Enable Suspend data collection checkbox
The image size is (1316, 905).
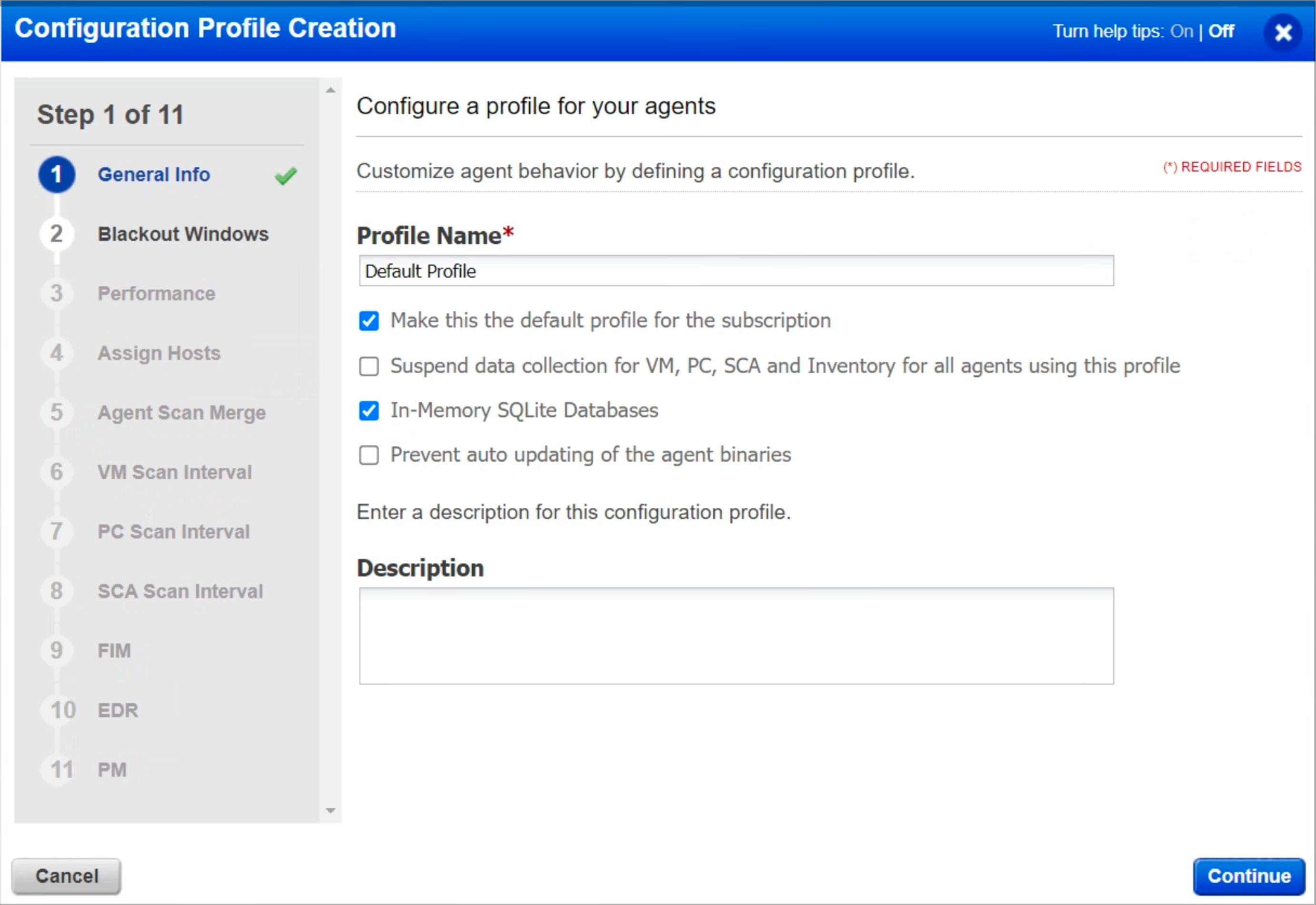click(x=369, y=366)
